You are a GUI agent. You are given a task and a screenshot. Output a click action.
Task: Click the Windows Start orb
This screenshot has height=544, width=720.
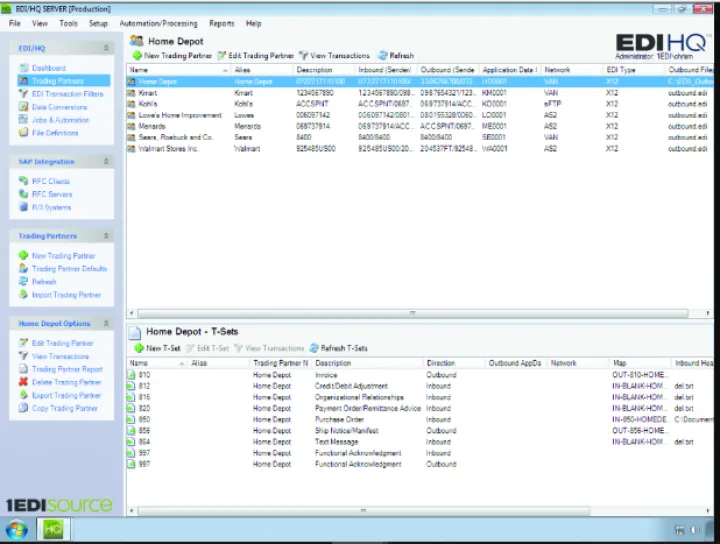[17, 529]
